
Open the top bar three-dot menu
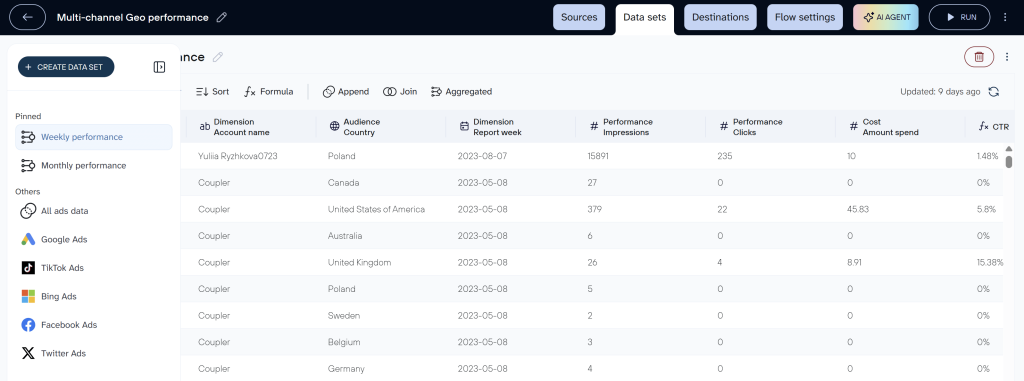pos(1006,18)
